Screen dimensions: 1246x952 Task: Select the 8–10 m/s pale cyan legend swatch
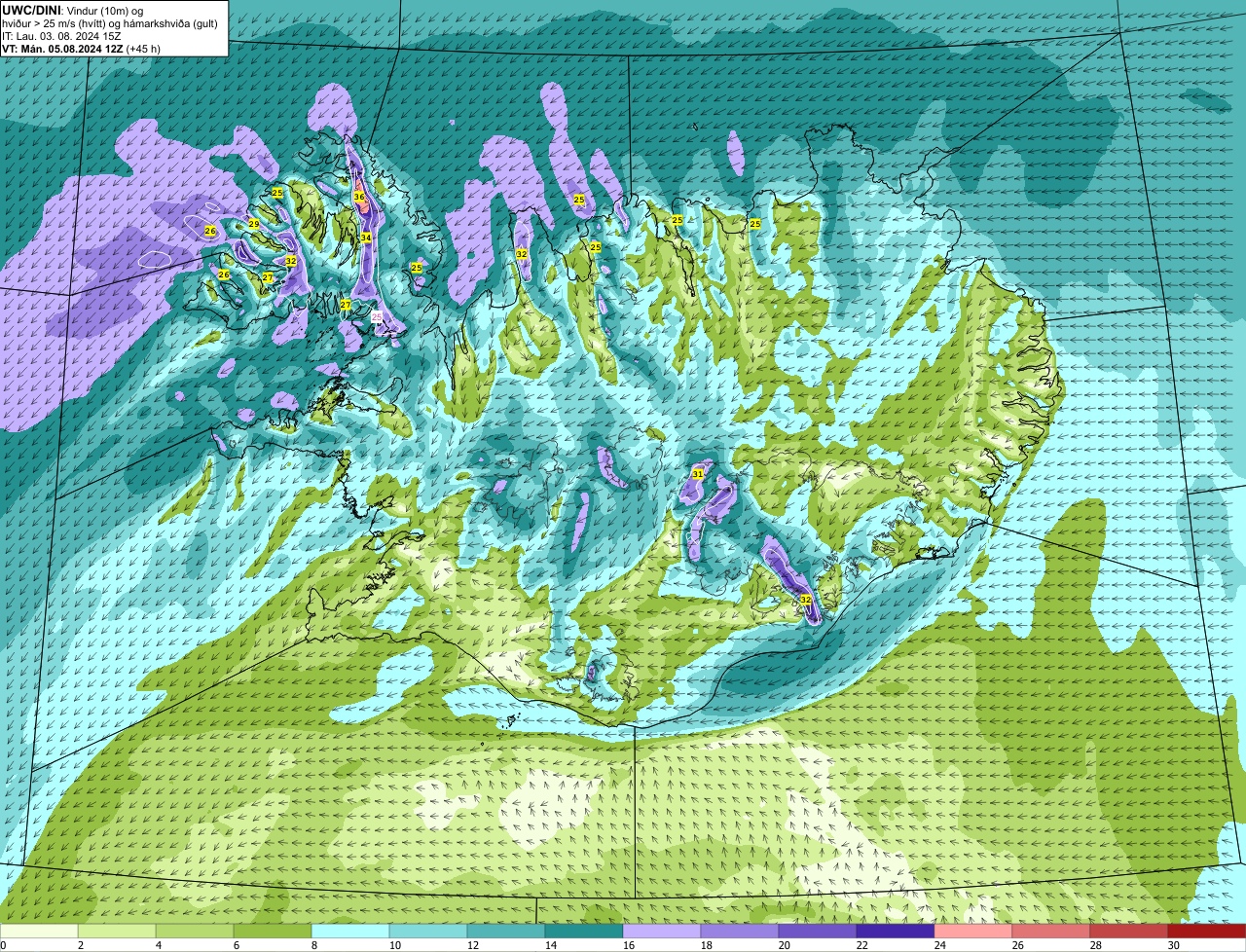tap(350, 931)
